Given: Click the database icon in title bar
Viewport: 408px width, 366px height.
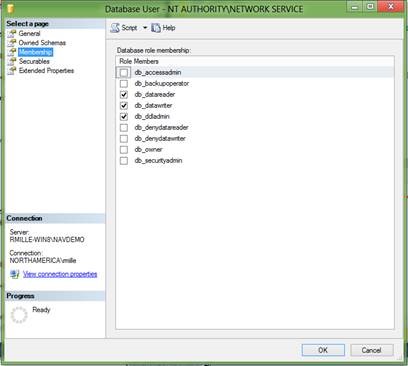Looking at the screenshot, I should pos(11,8).
